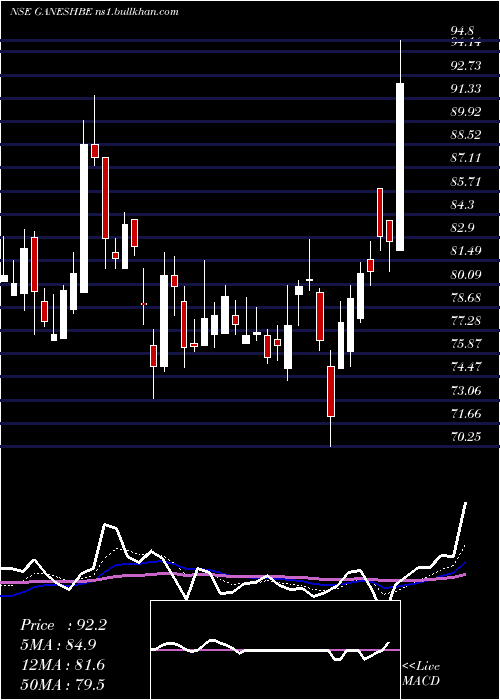This screenshot has width=500, height=700.
Task: Click the 94.8 price axis label
Action: [462, 31]
